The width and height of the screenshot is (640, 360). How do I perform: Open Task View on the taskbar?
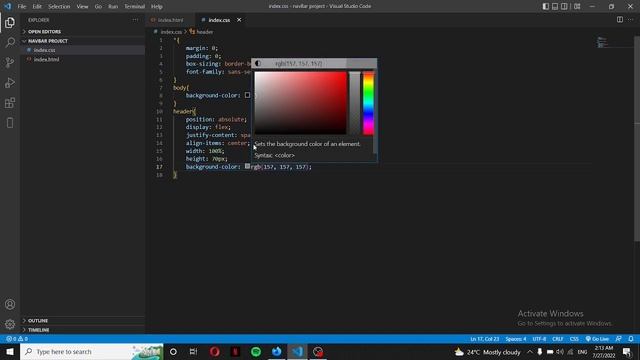193,351
